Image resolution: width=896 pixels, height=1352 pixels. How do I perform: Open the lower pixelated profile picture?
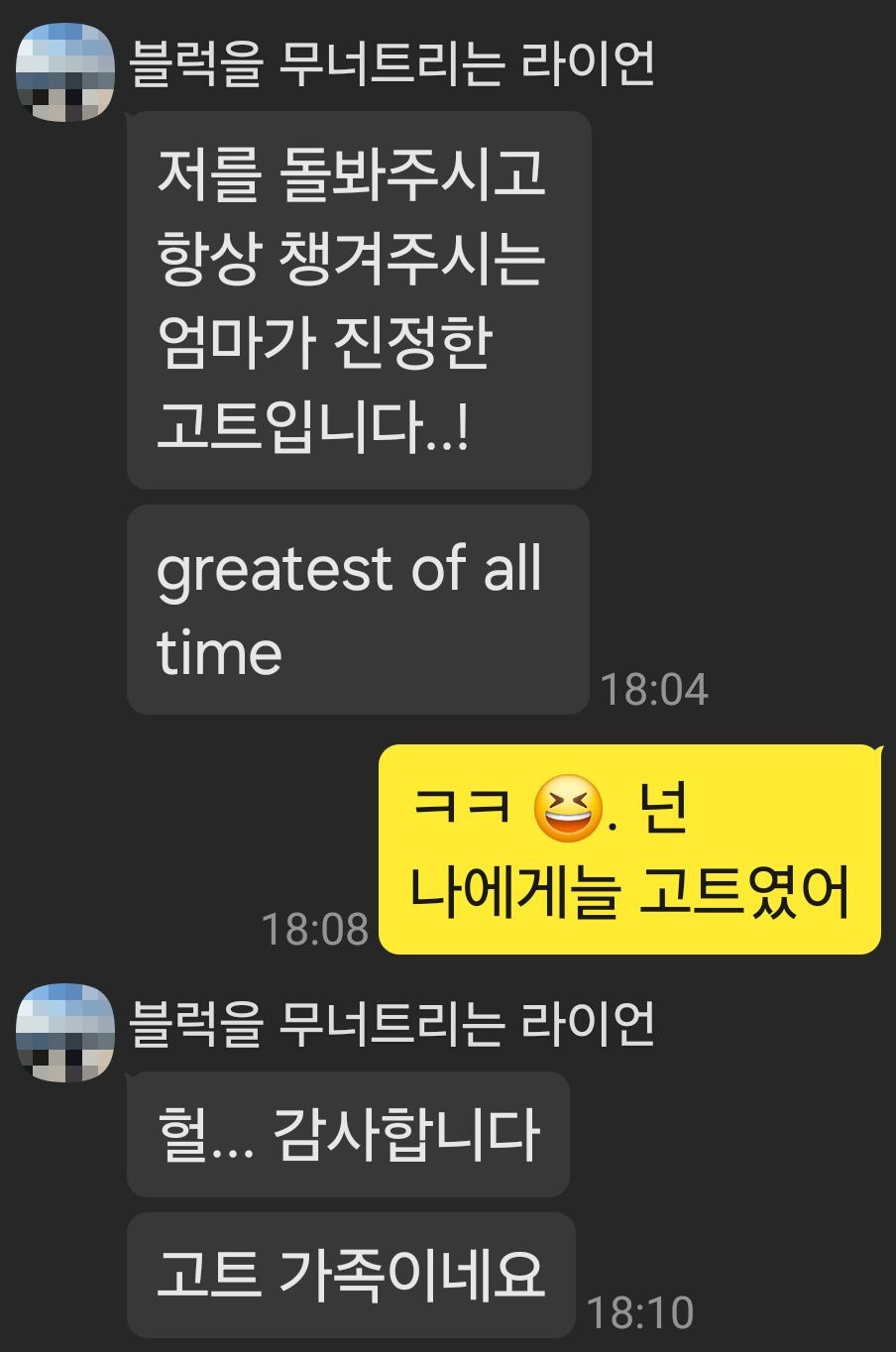tap(65, 1032)
